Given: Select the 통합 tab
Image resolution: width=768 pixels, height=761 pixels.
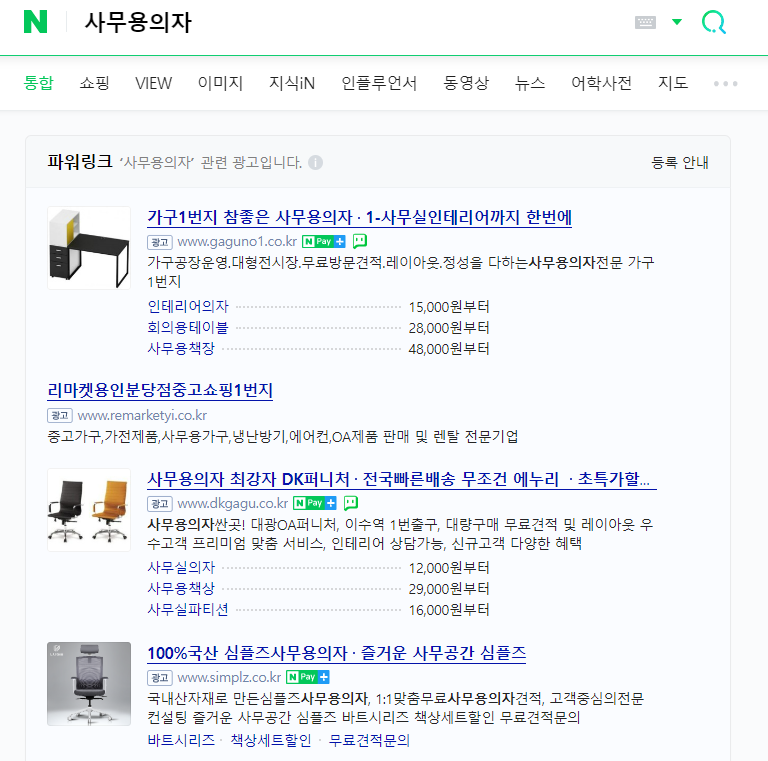Looking at the screenshot, I should pyautogui.click(x=39, y=83).
